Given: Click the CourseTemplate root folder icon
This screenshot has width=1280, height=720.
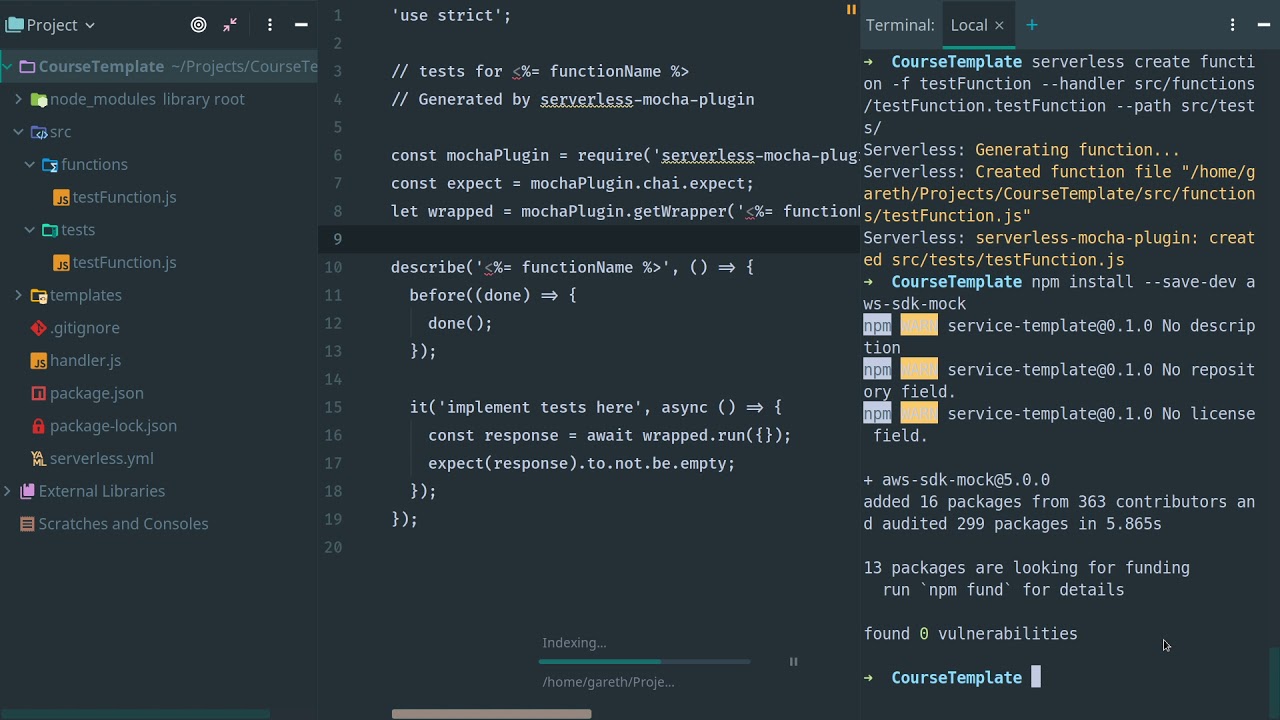Looking at the screenshot, I should tap(27, 67).
